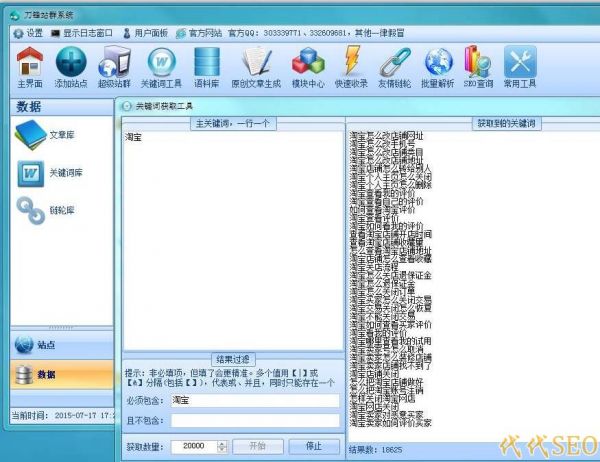Increase 获取数量 with the up arrow

pos(222,444)
